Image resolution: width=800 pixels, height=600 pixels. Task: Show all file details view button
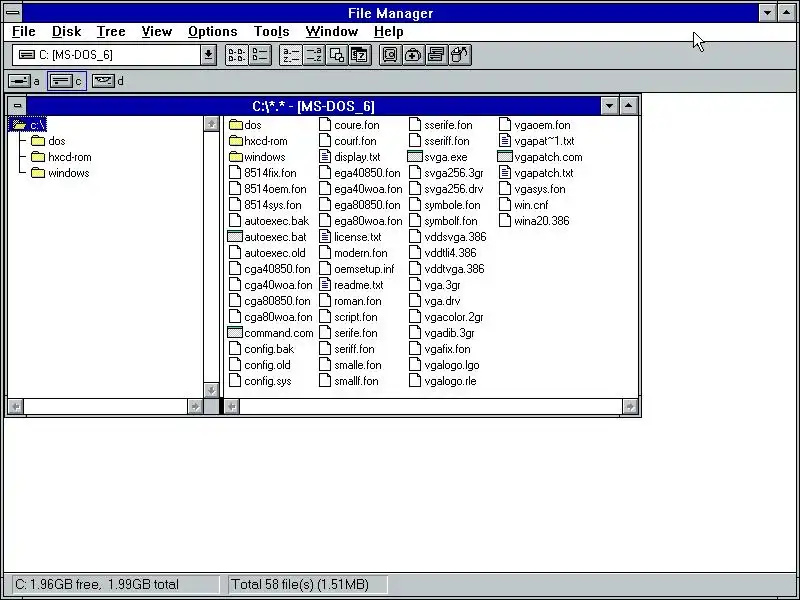coord(260,55)
